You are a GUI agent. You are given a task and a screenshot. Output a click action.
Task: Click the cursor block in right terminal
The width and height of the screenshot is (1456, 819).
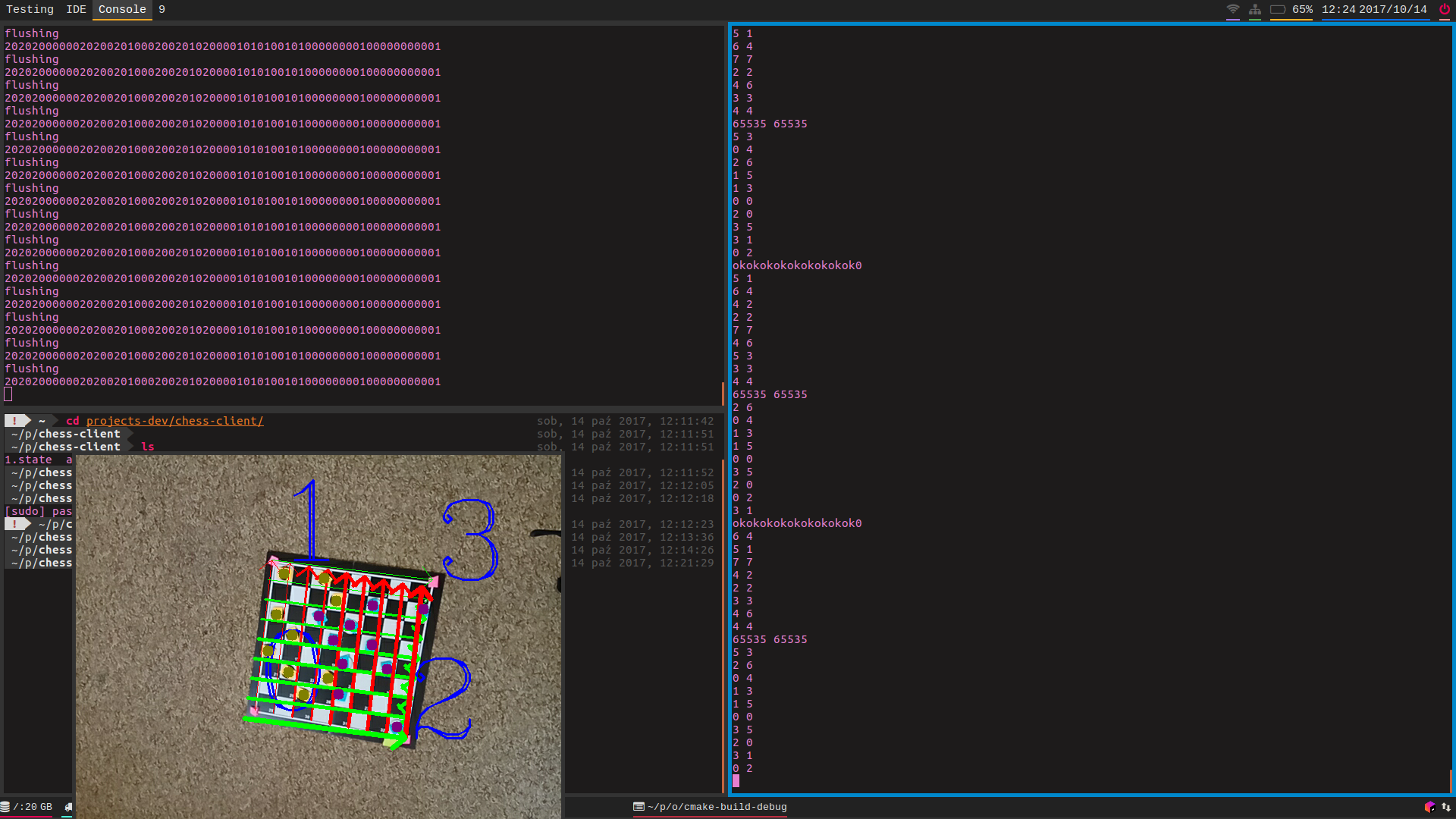[736, 781]
